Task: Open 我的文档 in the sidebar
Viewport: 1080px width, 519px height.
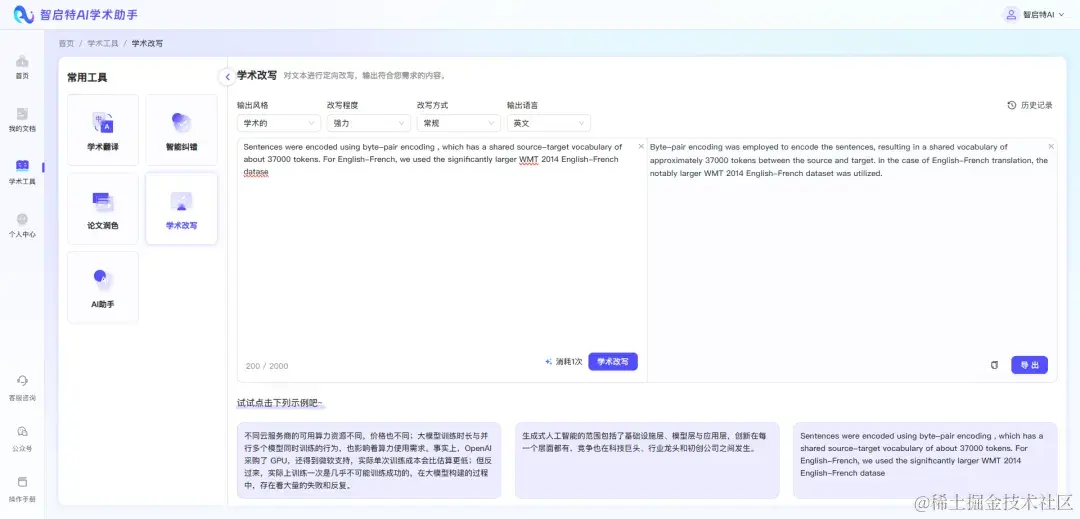Action: point(22,120)
